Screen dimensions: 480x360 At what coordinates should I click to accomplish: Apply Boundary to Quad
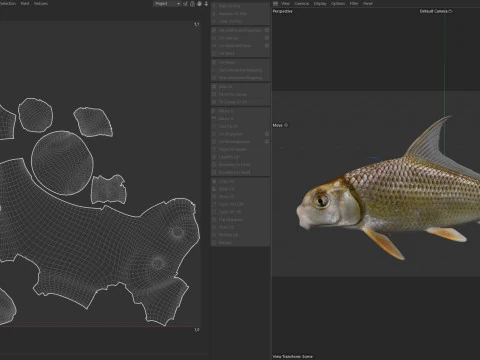tap(240, 172)
